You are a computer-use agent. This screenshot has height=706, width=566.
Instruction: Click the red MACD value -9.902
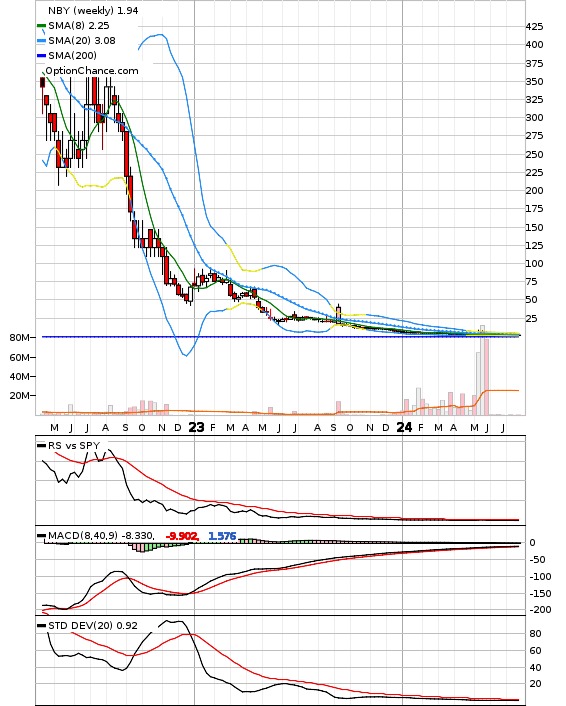pyautogui.click(x=182, y=536)
